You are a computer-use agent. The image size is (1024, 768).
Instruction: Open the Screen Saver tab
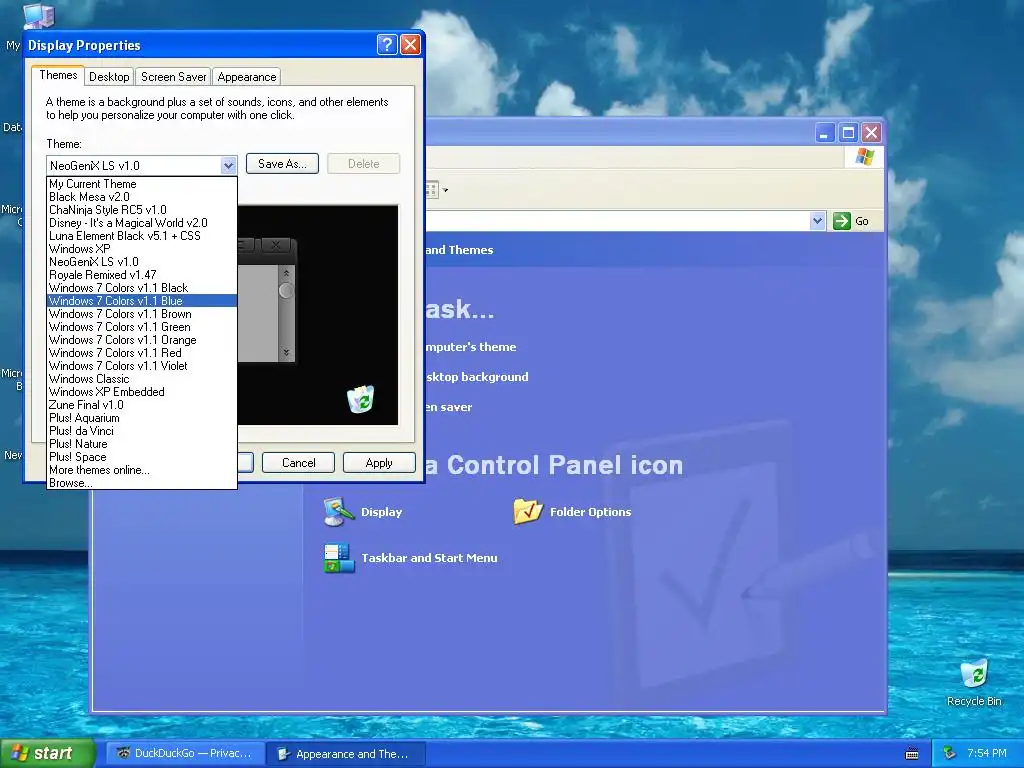(x=173, y=76)
